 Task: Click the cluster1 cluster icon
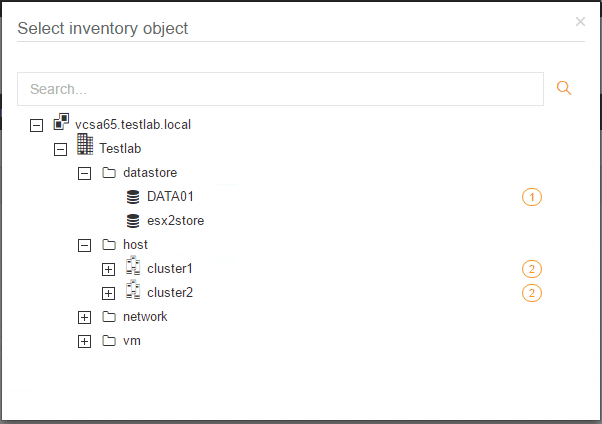click(133, 268)
